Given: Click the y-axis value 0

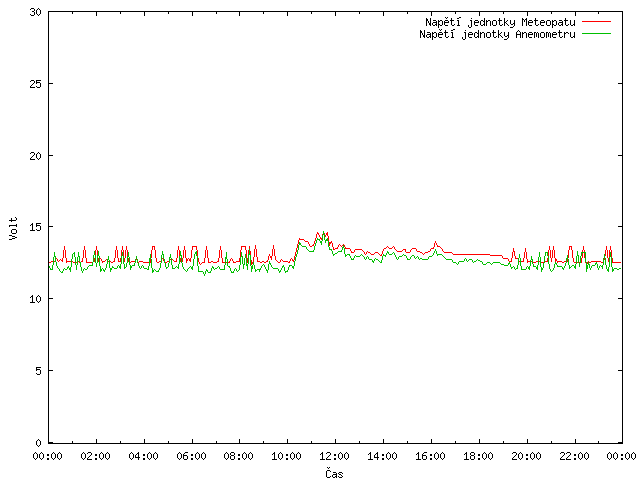Looking at the screenshot, I should pyautogui.click(x=39, y=443).
